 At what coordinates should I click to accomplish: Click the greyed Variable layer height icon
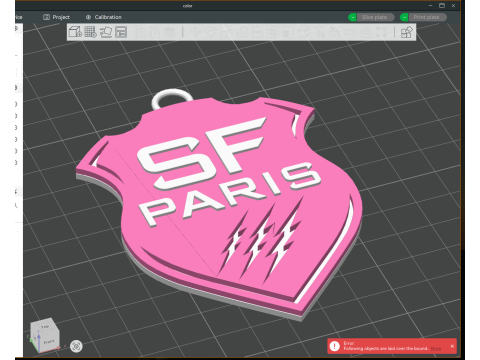(x=170, y=32)
